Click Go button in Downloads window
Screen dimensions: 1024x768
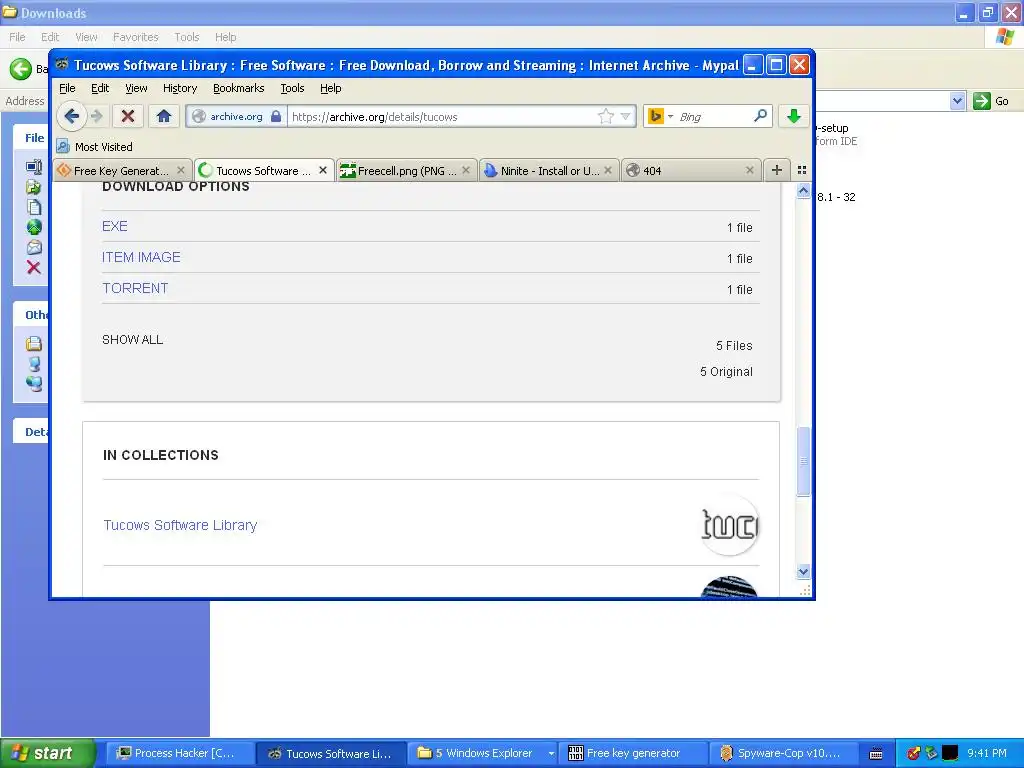tap(991, 101)
